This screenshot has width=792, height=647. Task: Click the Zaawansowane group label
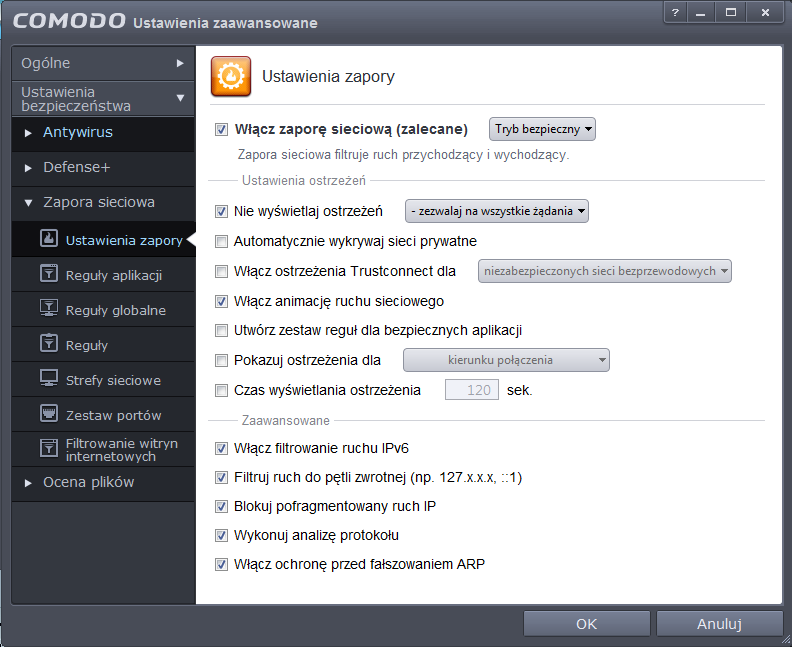(285, 420)
